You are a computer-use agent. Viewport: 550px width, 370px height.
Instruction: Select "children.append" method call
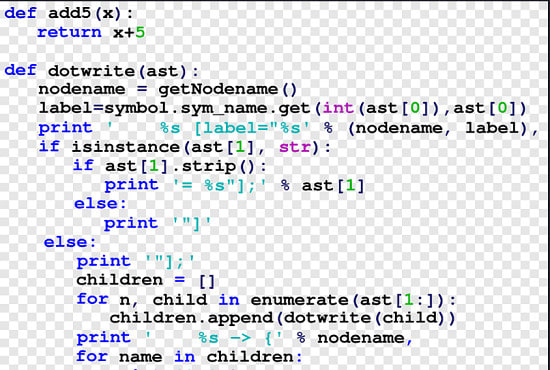coord(191,318)
